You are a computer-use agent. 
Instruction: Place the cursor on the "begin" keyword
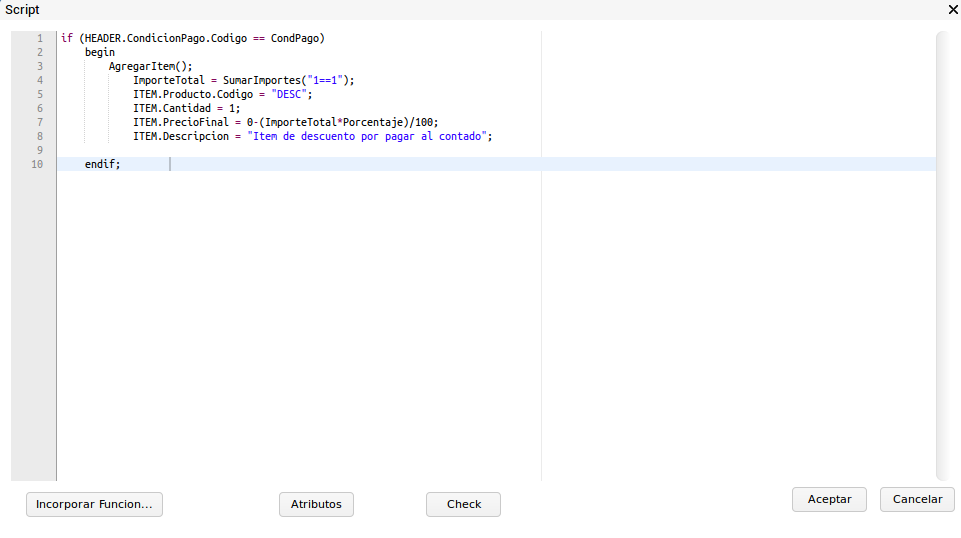coord(100,52)
